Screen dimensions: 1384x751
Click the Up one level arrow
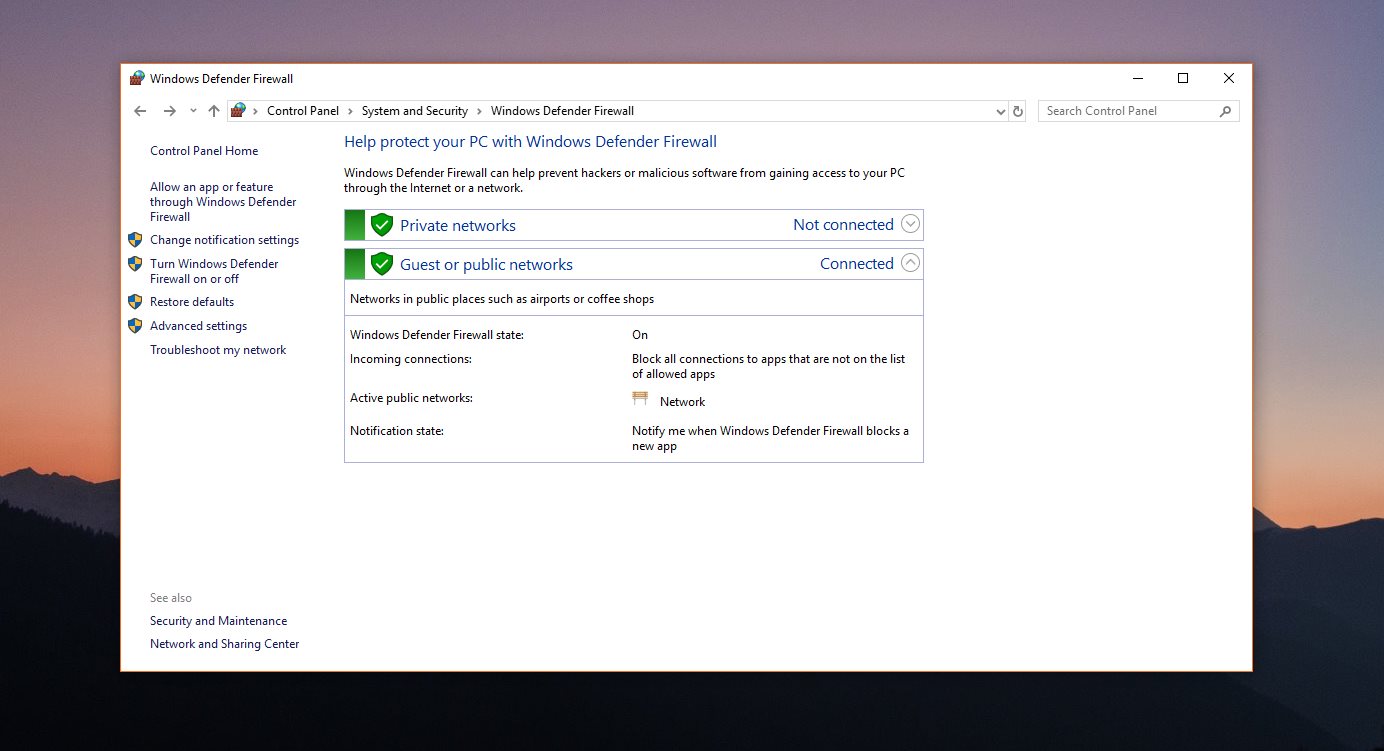(213, 111)
